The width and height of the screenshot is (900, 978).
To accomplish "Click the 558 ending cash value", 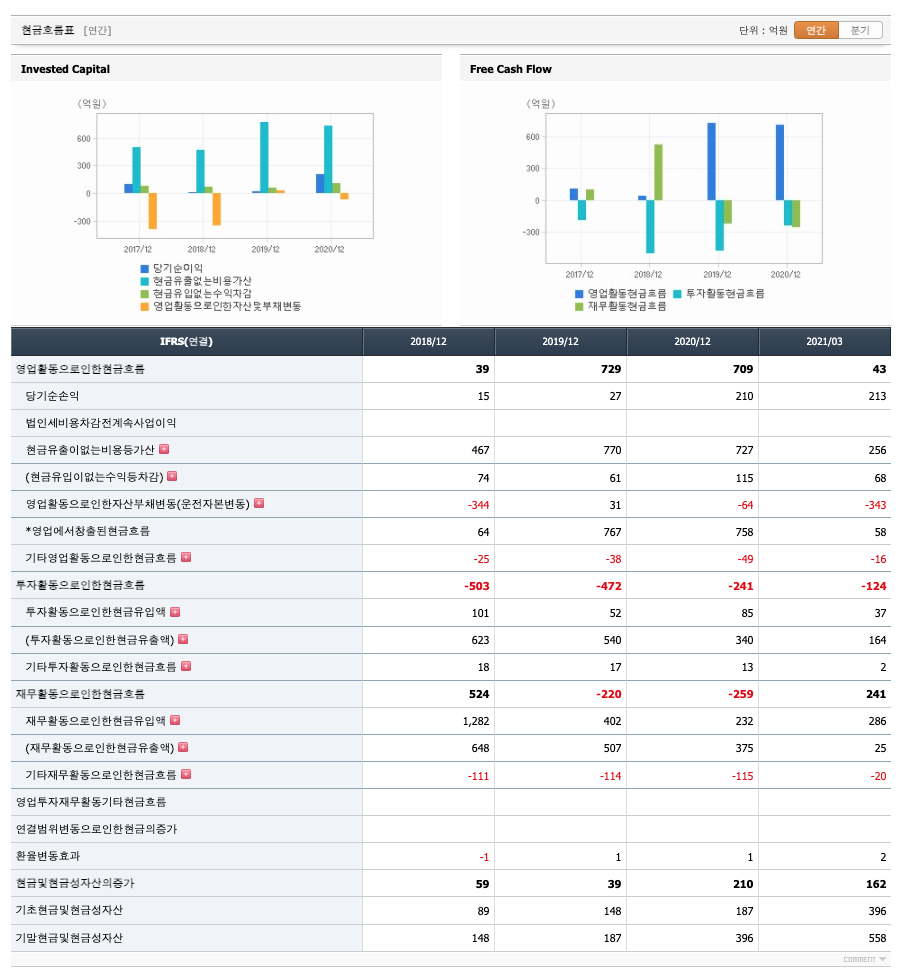I will click(x=877, y=938).
